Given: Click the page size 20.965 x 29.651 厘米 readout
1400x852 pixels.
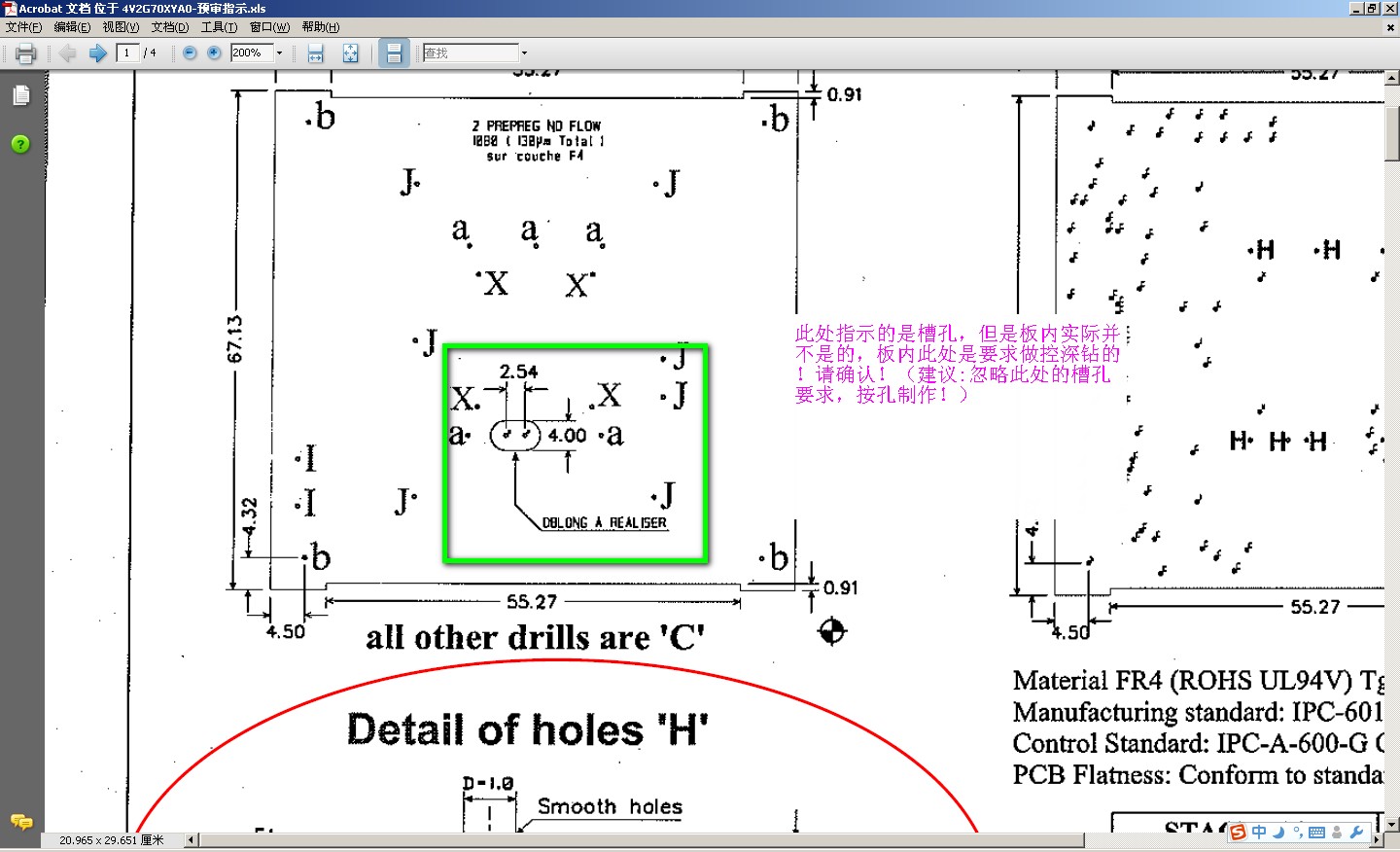Looking at the screenshot, I should 111,840.
